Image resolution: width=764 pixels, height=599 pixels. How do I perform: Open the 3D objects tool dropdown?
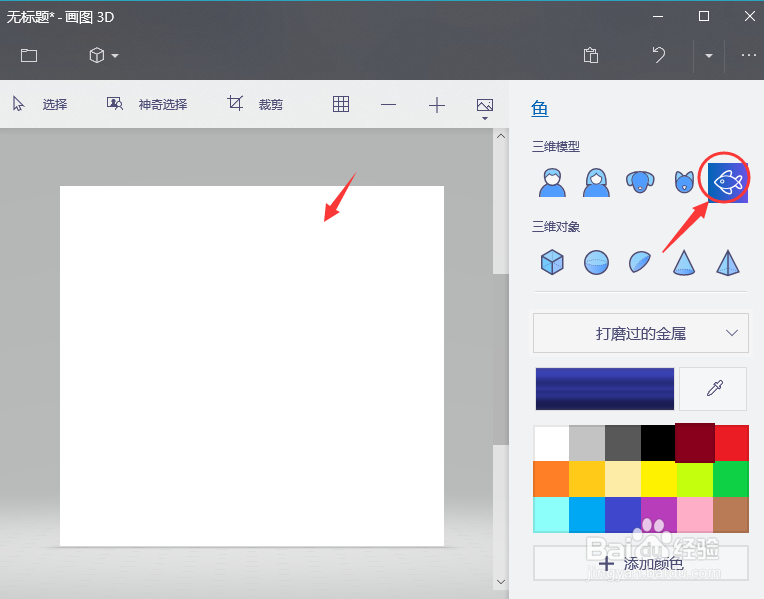[103, 55]
